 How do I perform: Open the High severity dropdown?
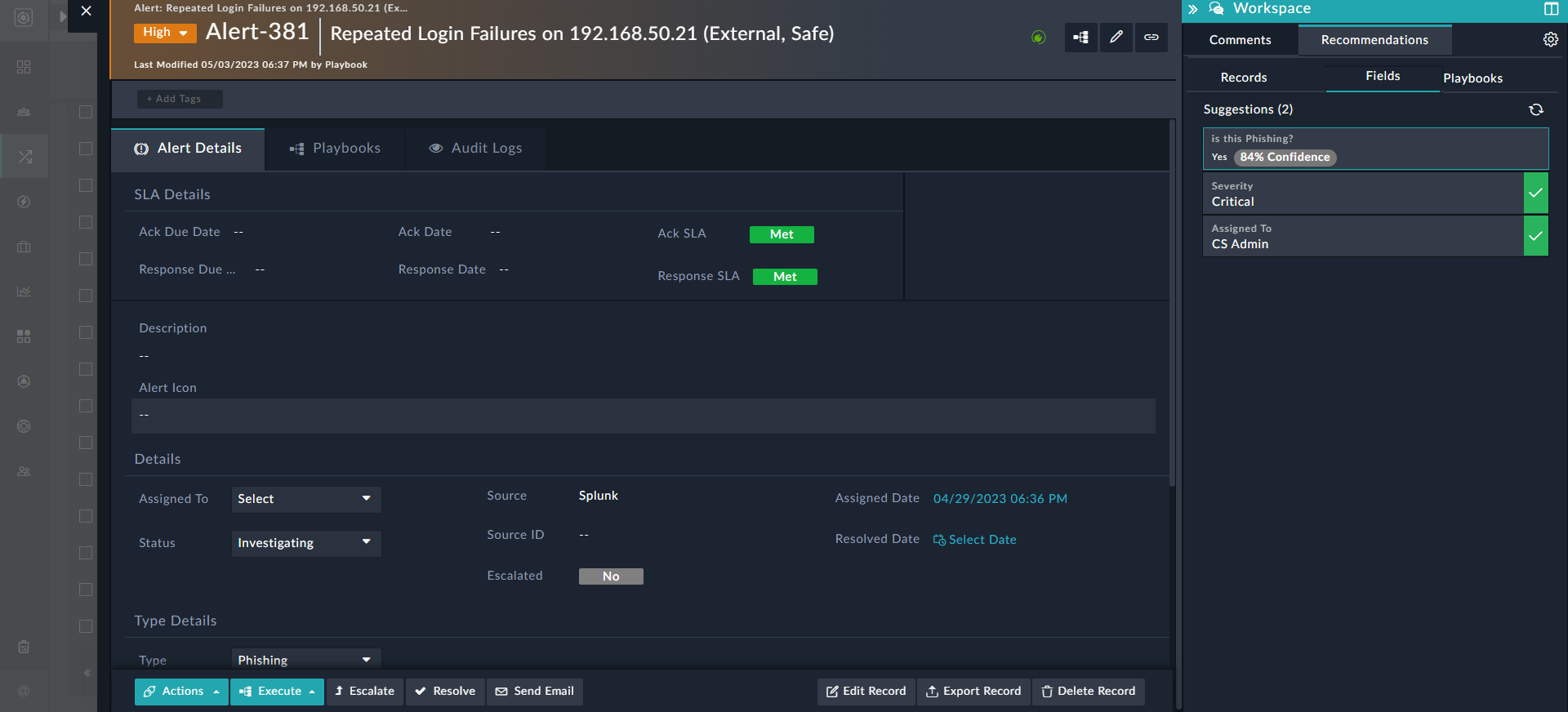165,33
